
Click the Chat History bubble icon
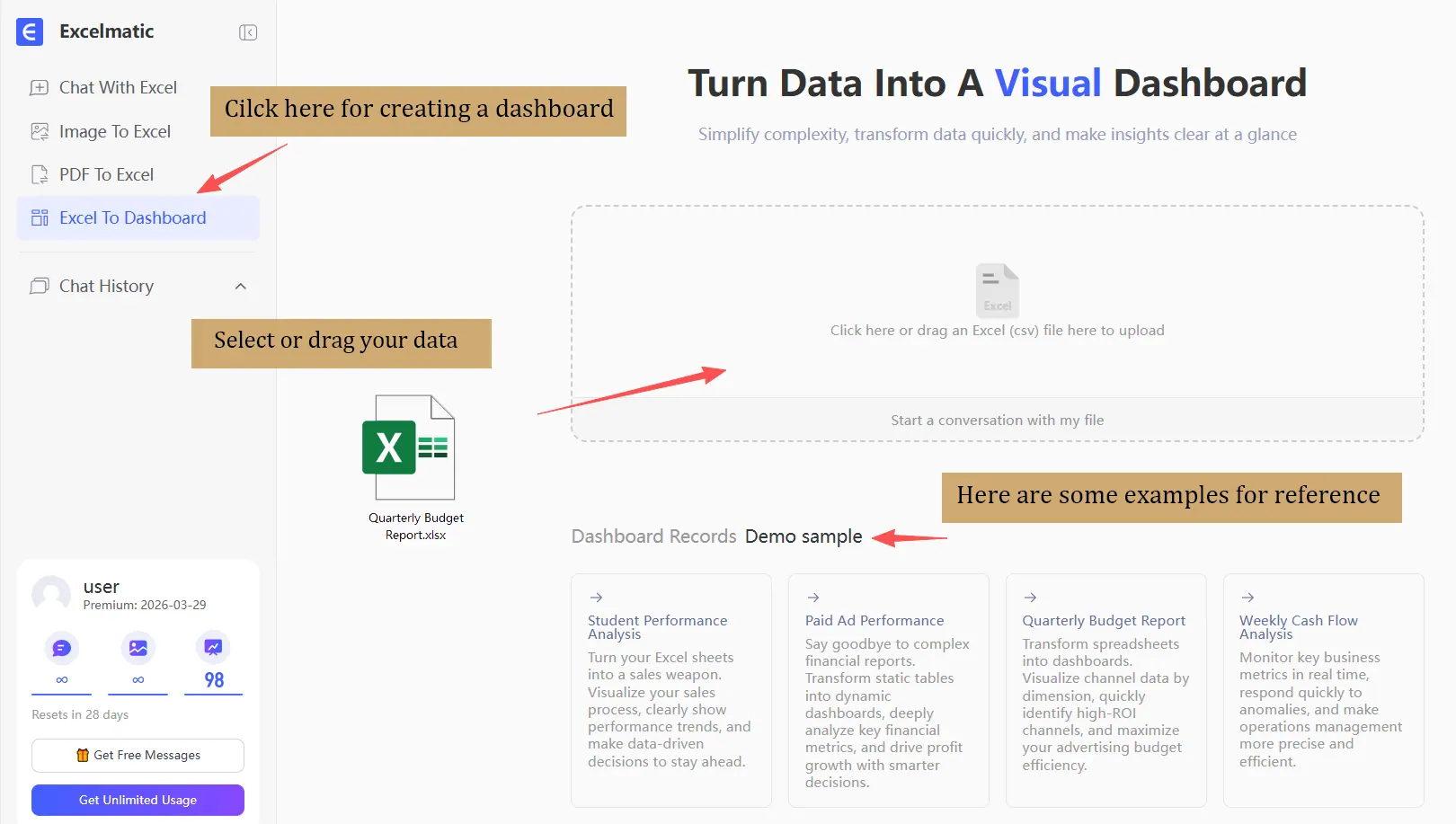[40, 286]
